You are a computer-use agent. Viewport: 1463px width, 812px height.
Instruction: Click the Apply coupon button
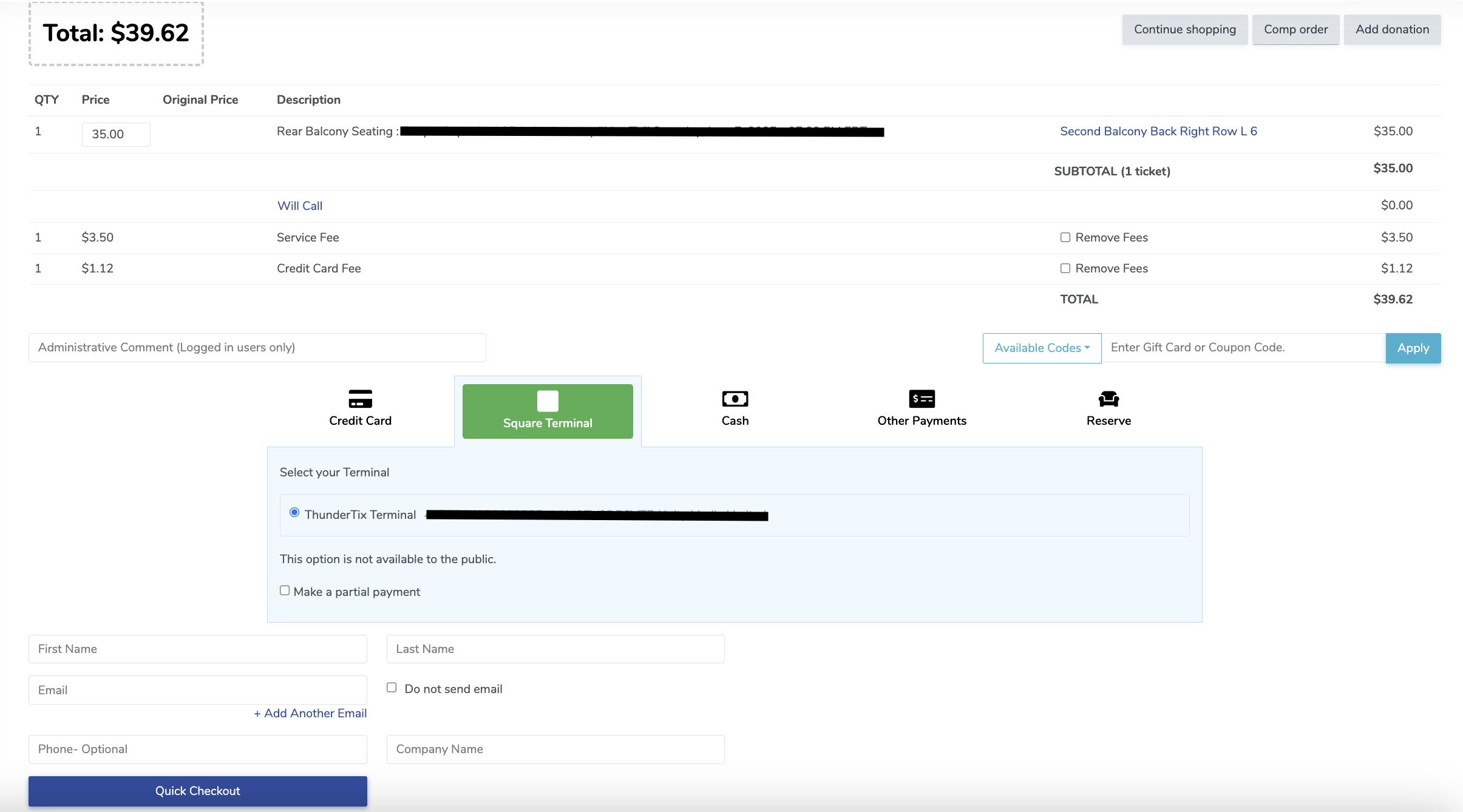coord(1412,348)
